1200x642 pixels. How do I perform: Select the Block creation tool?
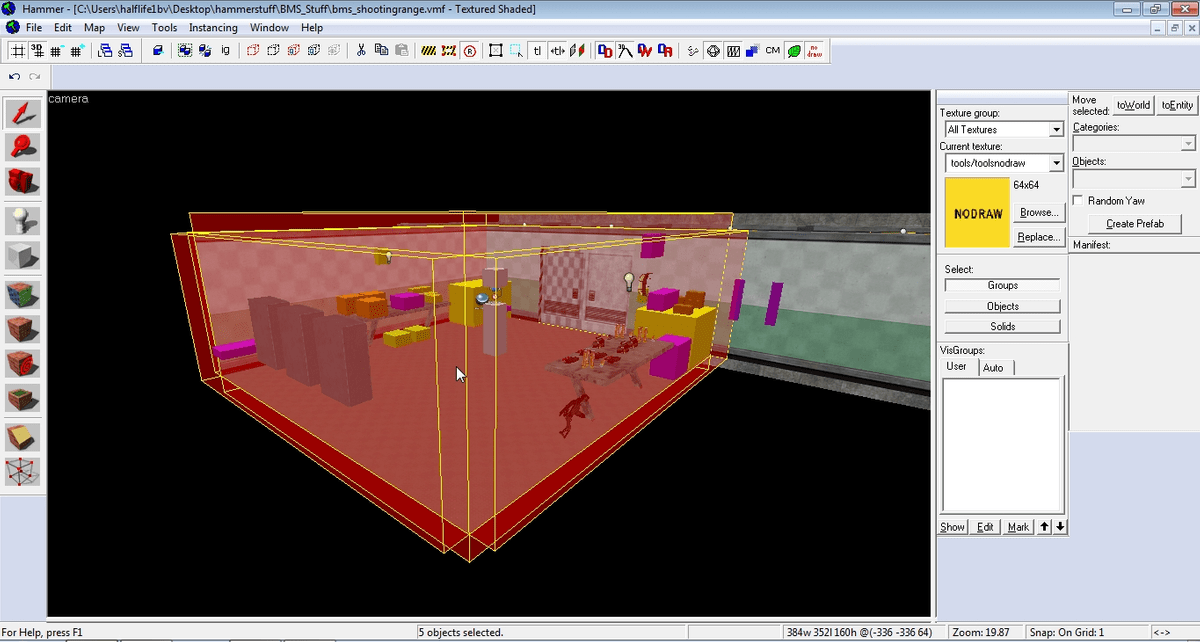23,256
